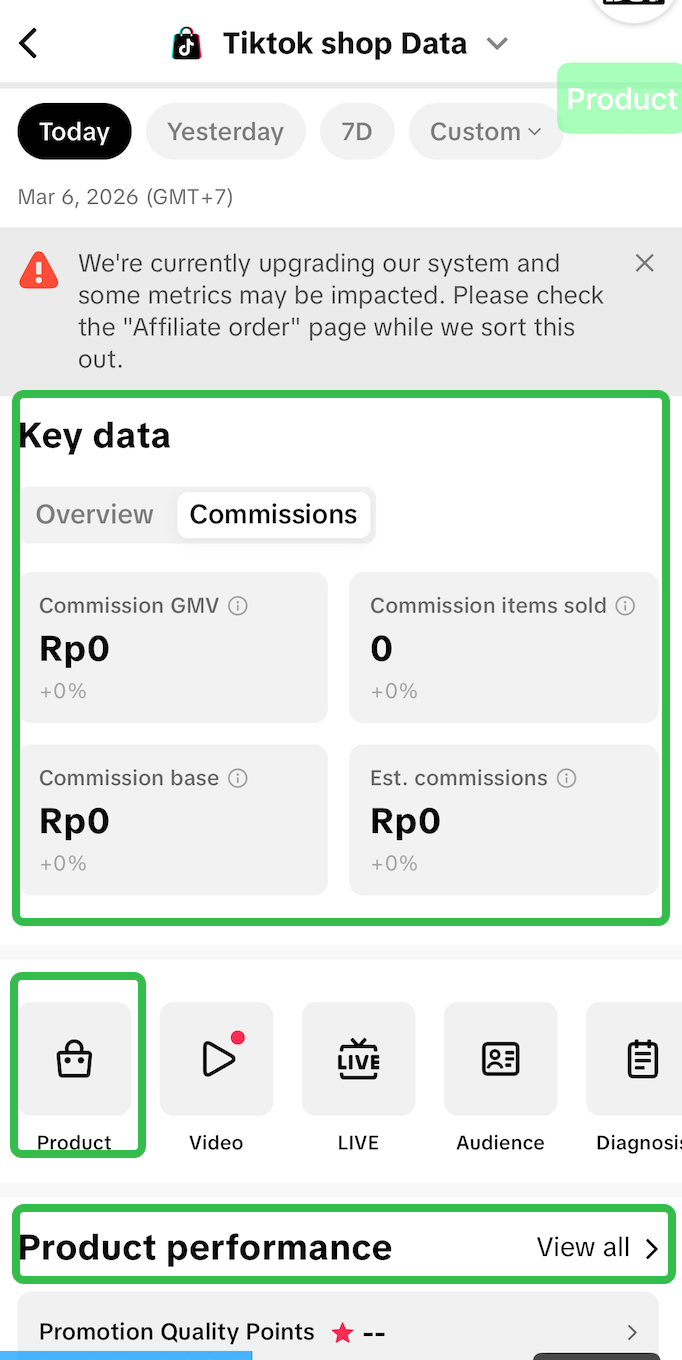
Task: Open the Video analytics icon
Action: click(x=217, y=1059)
